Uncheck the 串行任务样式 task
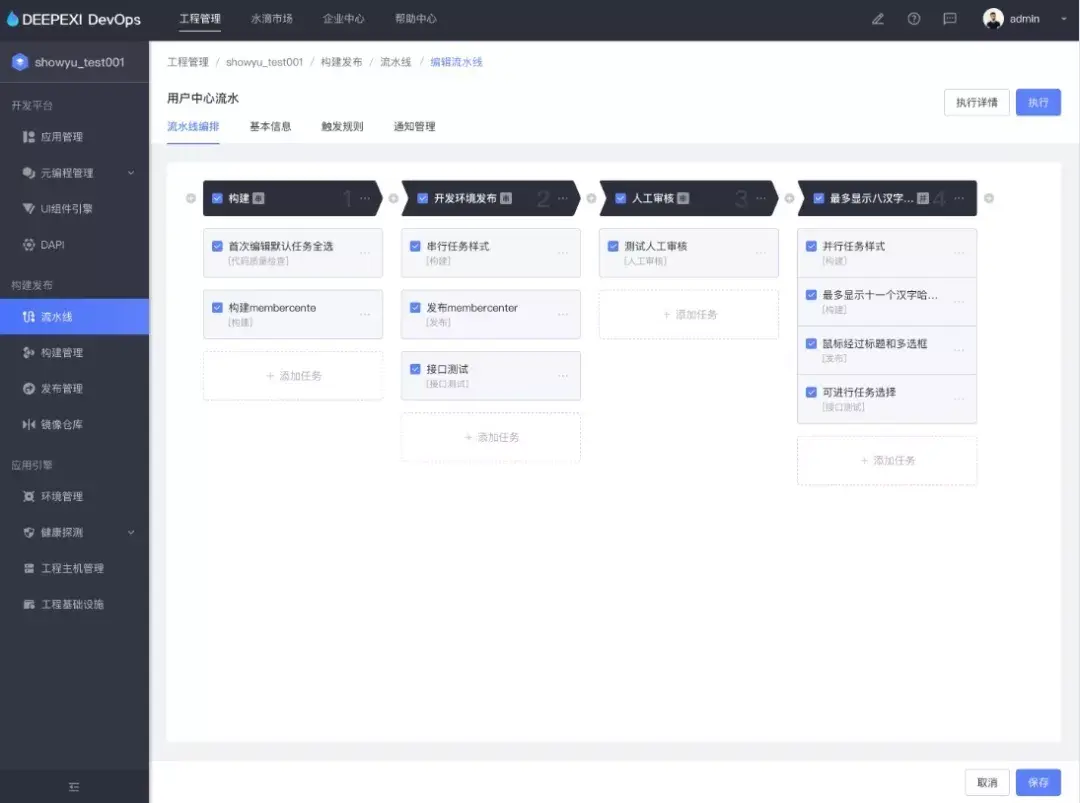 pyautogui.click(x=415, y=246)
